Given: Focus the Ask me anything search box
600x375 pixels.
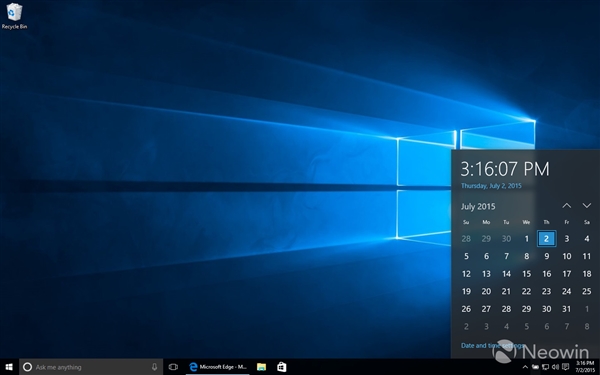Looking at the screenshot, I should (91, 367).
